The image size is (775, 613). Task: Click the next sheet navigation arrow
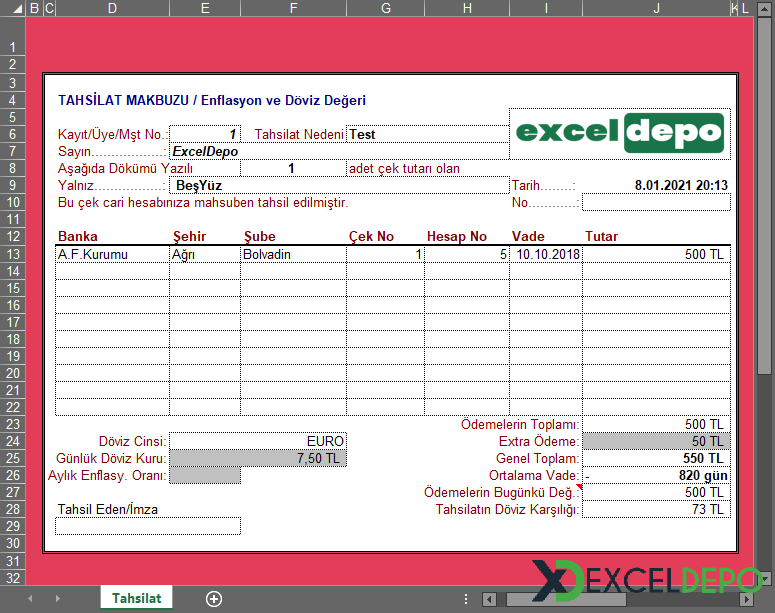coord(55,598)
